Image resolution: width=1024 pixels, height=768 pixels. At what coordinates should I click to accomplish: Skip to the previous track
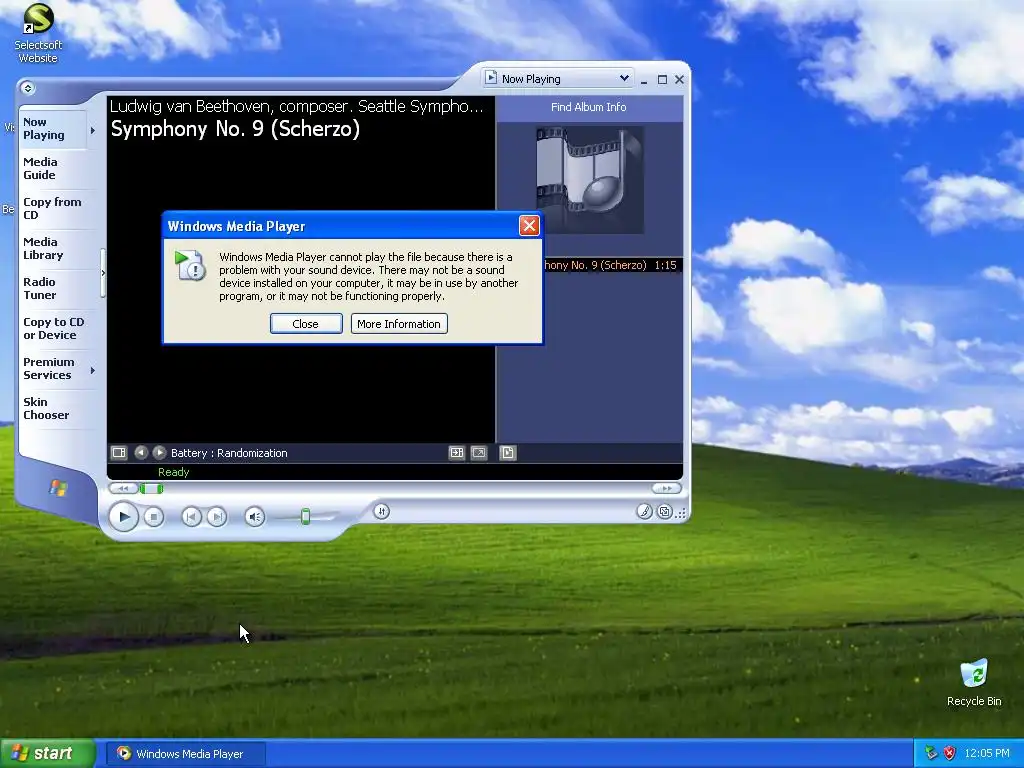pyautogui.click(x=191, y=517)
